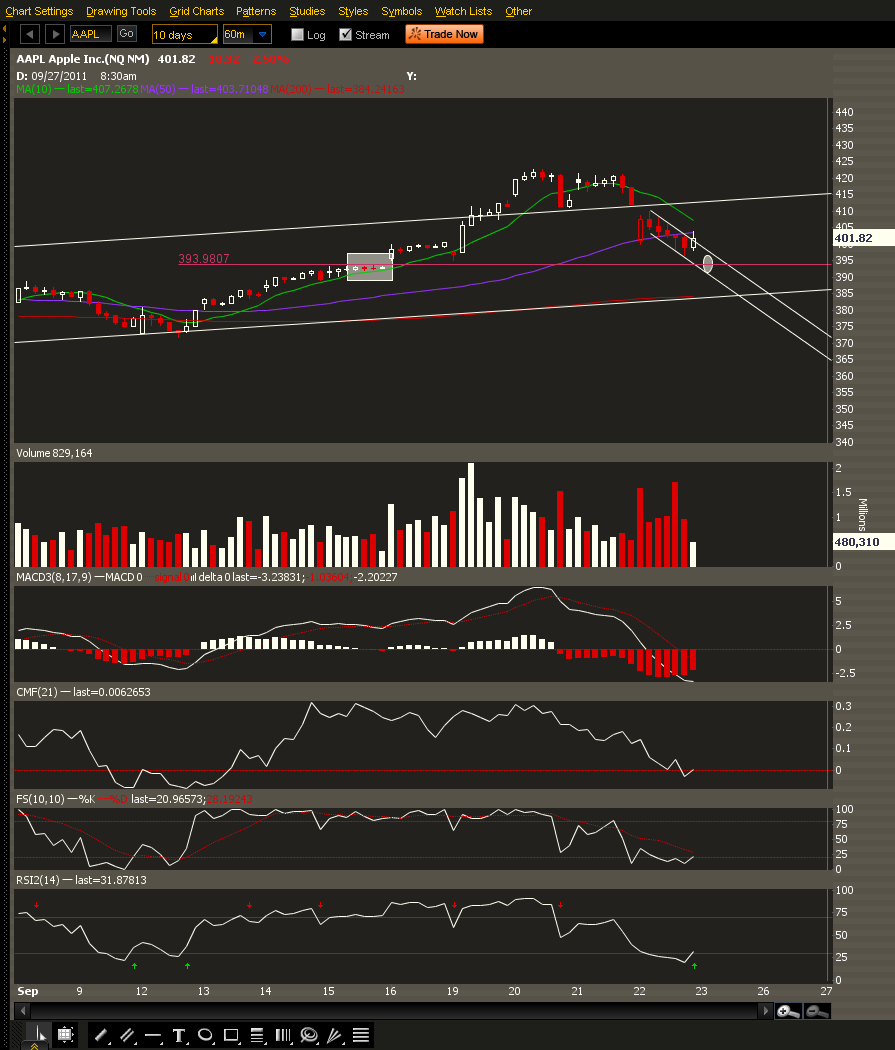Image resolution: width=895 pixels, height=1050 pixels.
Task: Click the AAPL Apple Inc. chart title
Action: tap(83, 59)
